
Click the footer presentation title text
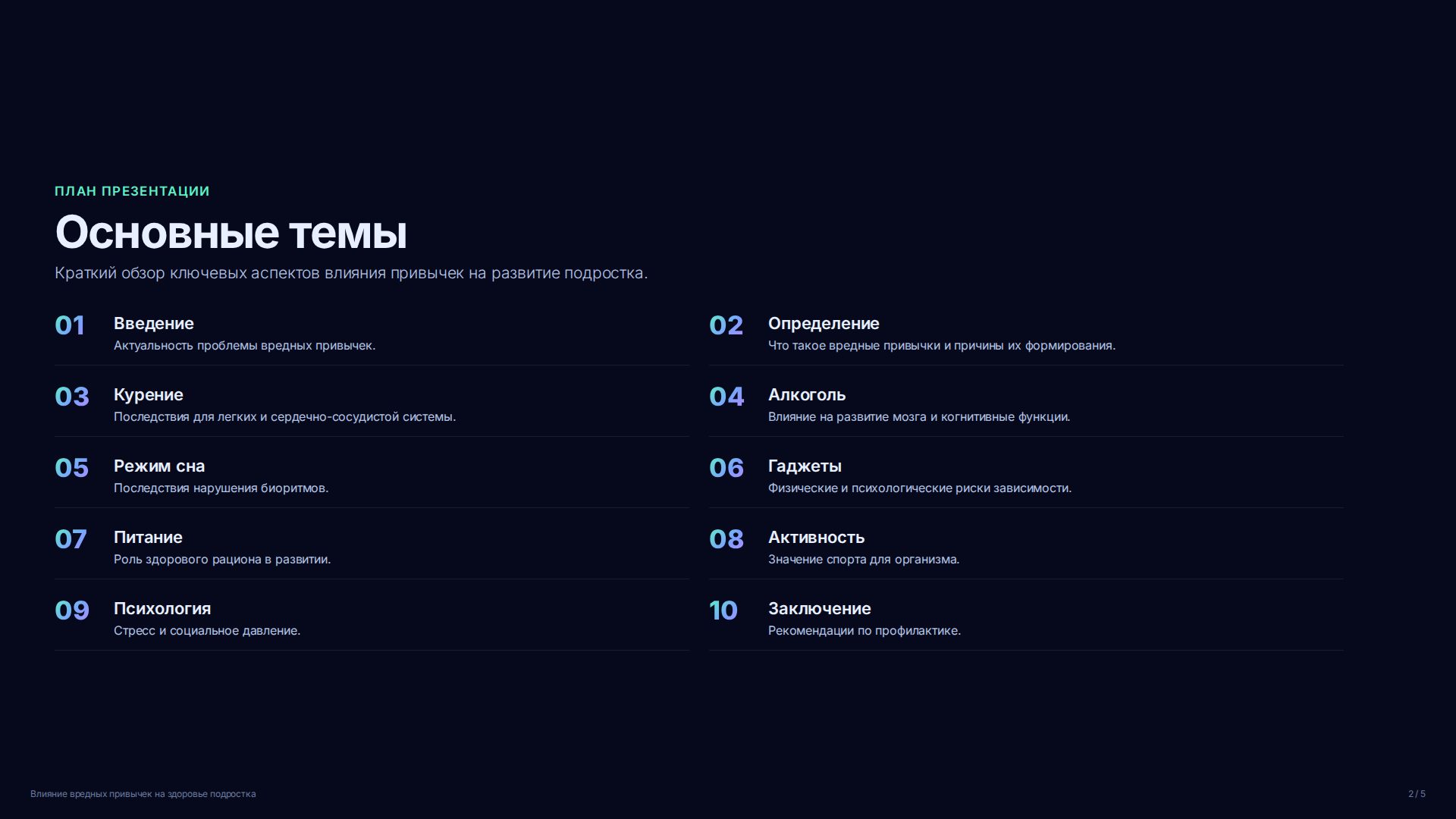[x=143, y=794]
